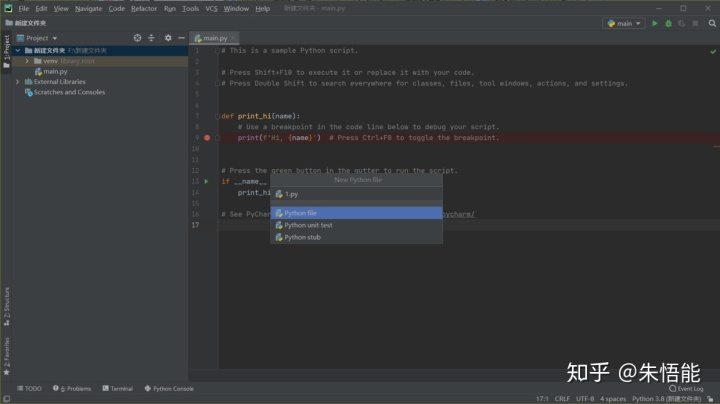Open the Navigate menu
The width and height of the screenshot is (720, 404).
pyautogui.click(x=88, y=8)
